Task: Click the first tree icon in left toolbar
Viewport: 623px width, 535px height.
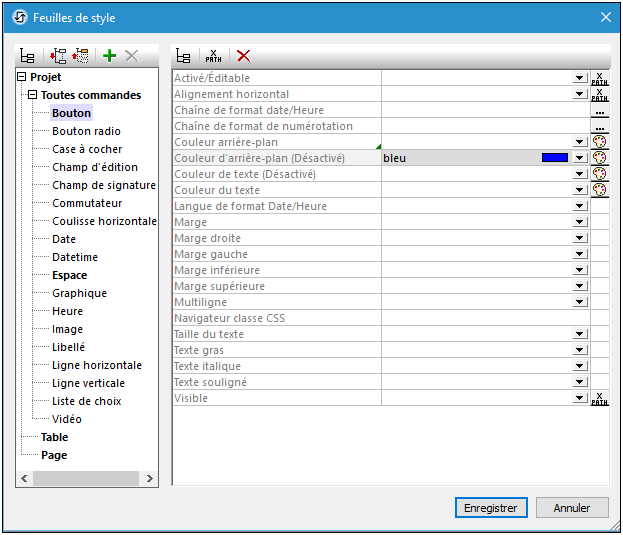Action: pos(28,56)
